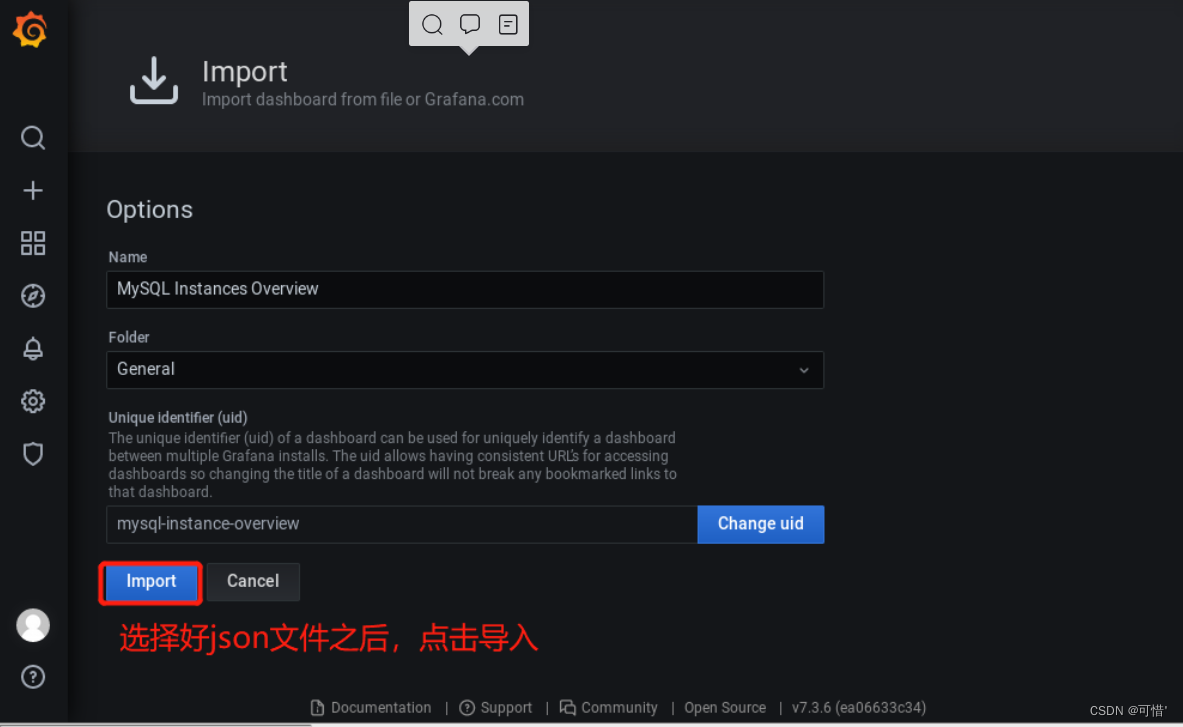
Task: Click the Documentation file icon in footer
Action: 317,707
